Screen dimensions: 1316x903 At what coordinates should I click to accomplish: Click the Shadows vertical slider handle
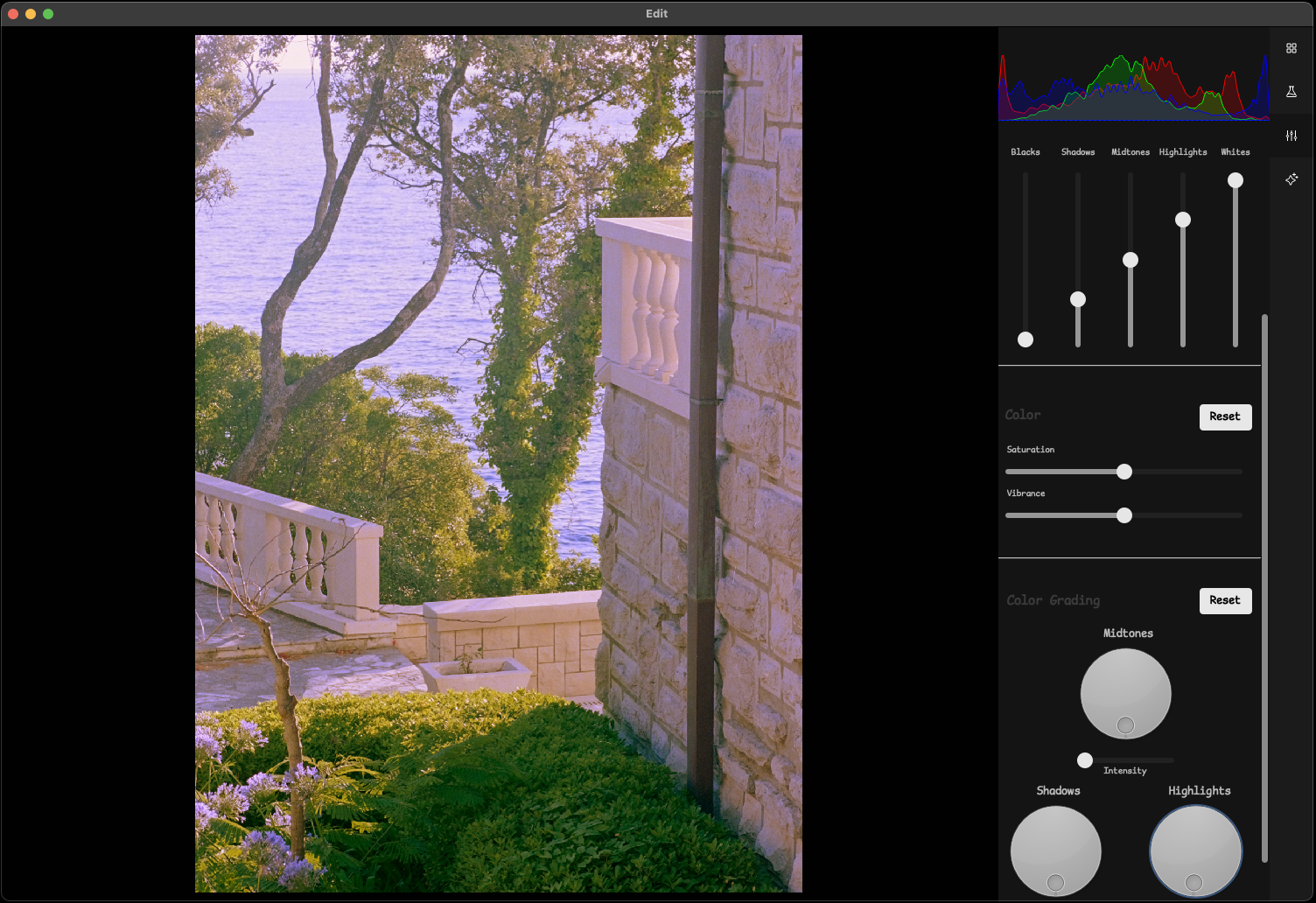[1078, 299]
